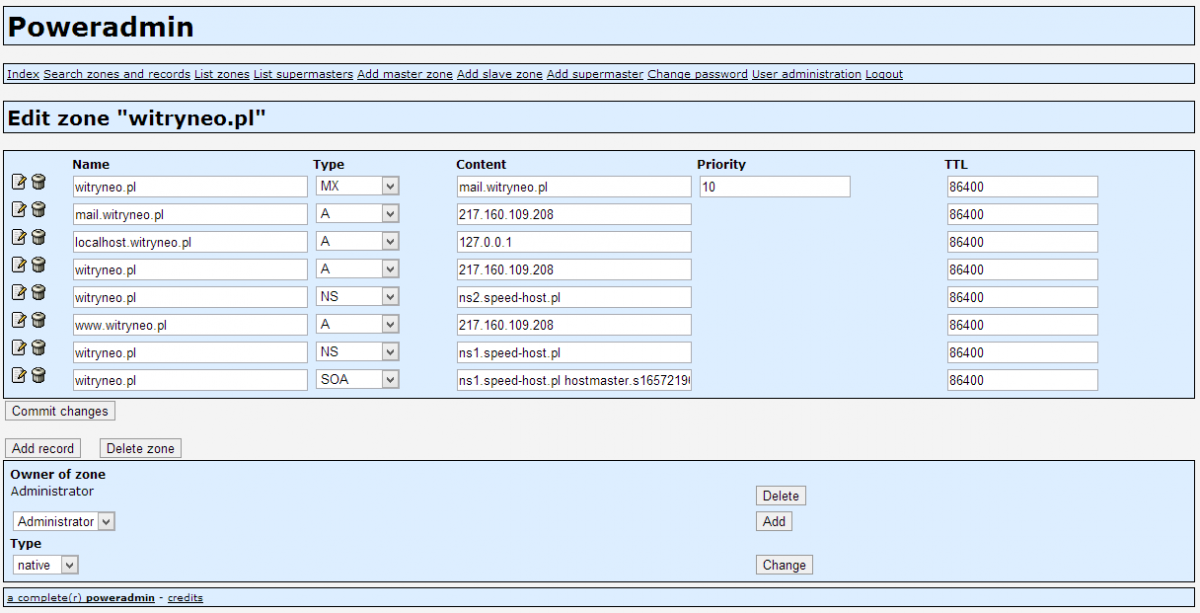The width and height of the screenshot is (1200, 613).
Task: Focus the content field 127.0.0.1
Action: [x=574, y=242]
